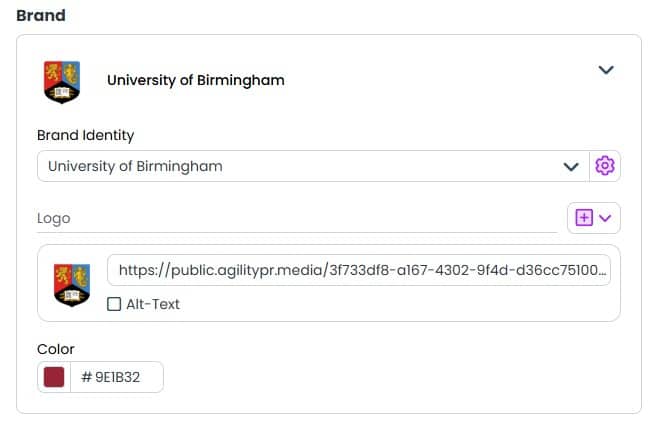The height and width of the screenshot is (435, 663).
Task: Click the Color label above swatch
Action: (56, 349)
